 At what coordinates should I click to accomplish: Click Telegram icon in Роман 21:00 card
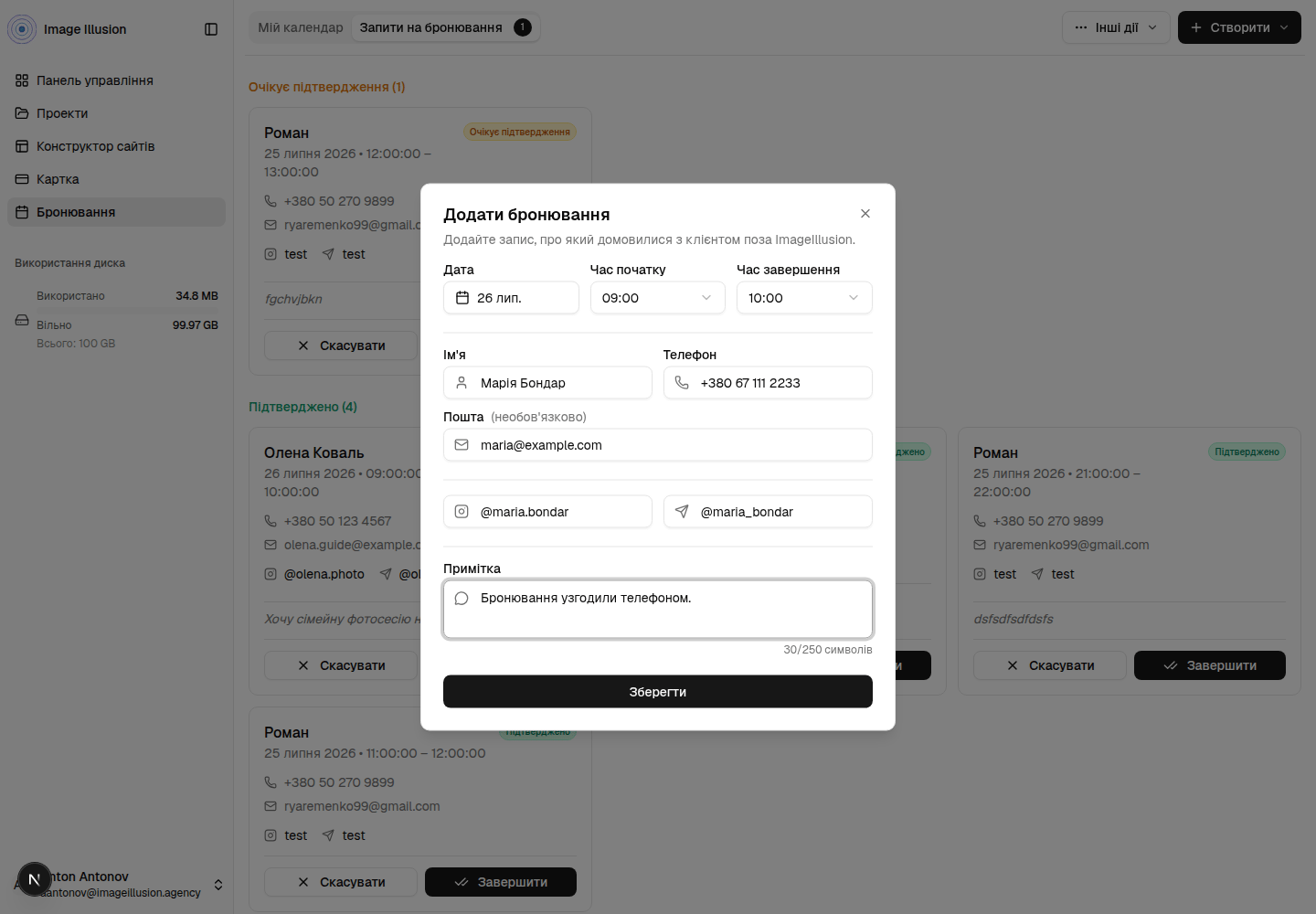click(x=1037, y=574)
